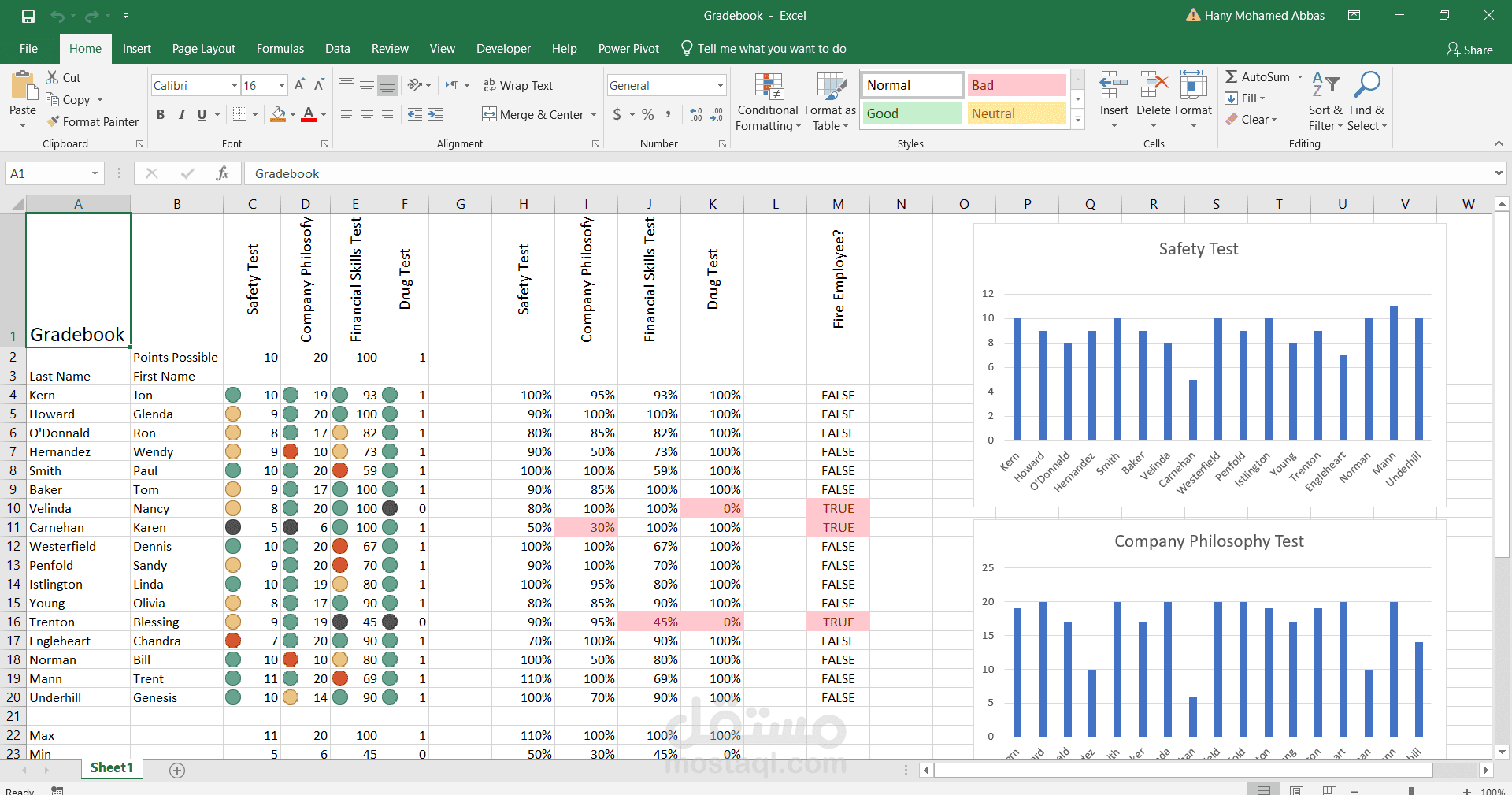The width and height of the screenshot is (1512, 795).
Task: Click the Percent Style icon
Action: (x=648, y=114)
